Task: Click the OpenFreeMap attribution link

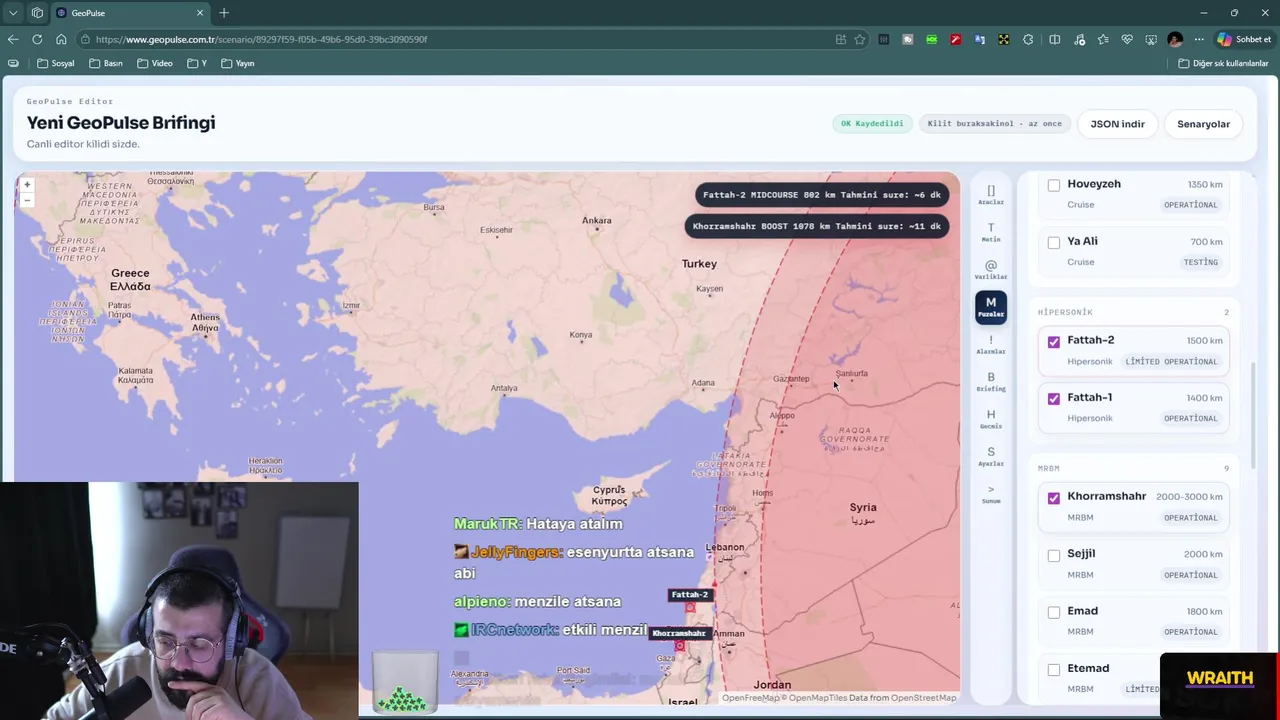Action: 750,698
